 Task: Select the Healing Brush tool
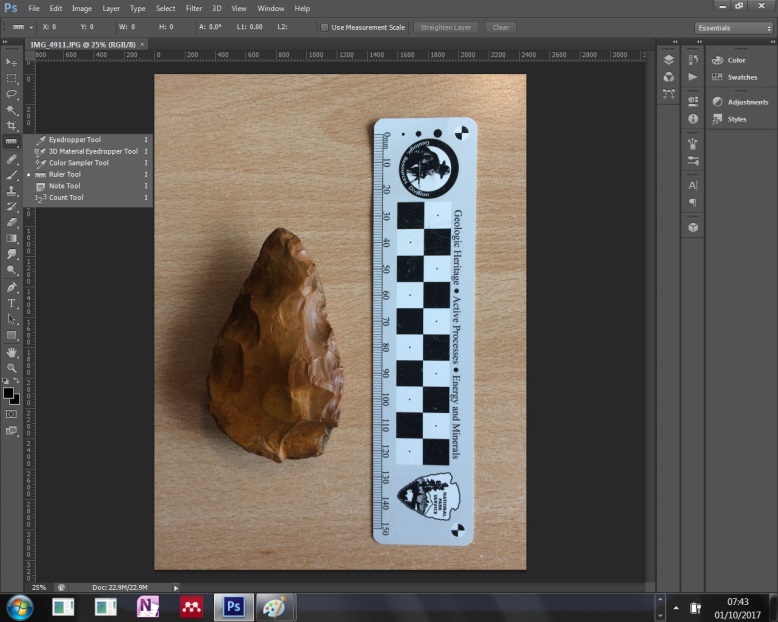tap(11, 159)
